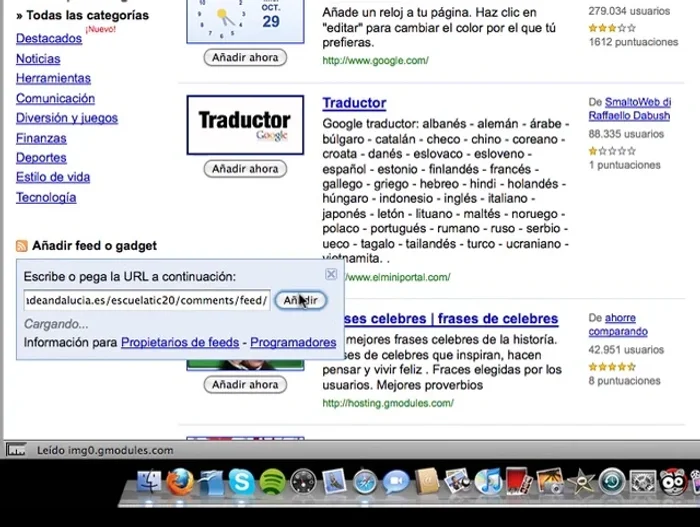Screen dimensions: 700x527
Task: Click the status bar icon beside Leído
Action: [x=16, y=450]
